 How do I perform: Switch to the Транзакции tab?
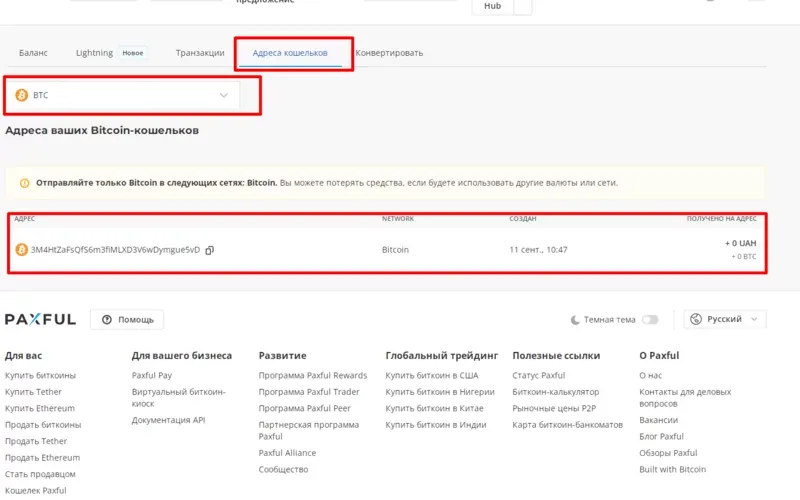tap(200, 53)
